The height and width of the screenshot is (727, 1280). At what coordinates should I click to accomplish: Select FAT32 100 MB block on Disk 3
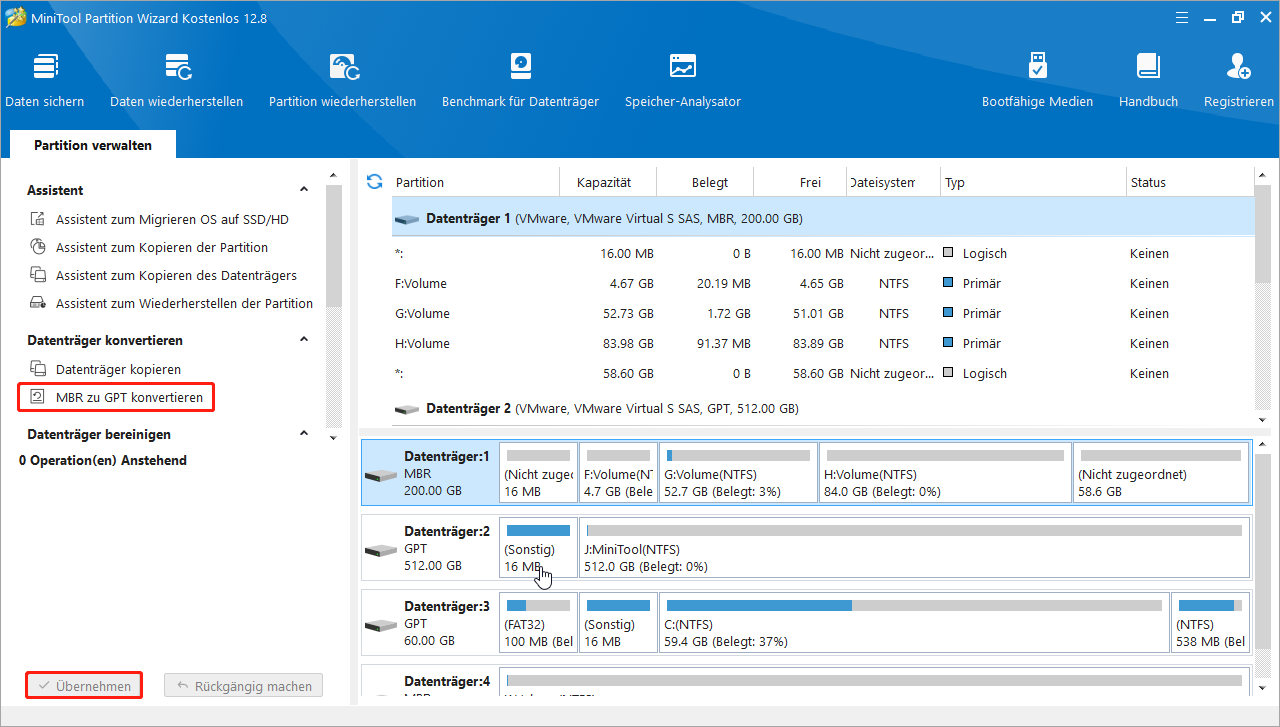click(x=539, y=623)
